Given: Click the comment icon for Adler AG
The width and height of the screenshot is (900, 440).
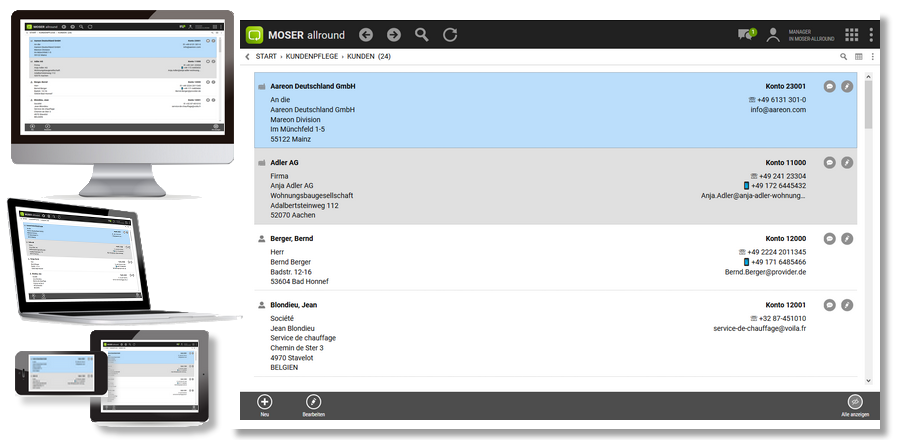Looking at the screenshot, I should [829, 162].
